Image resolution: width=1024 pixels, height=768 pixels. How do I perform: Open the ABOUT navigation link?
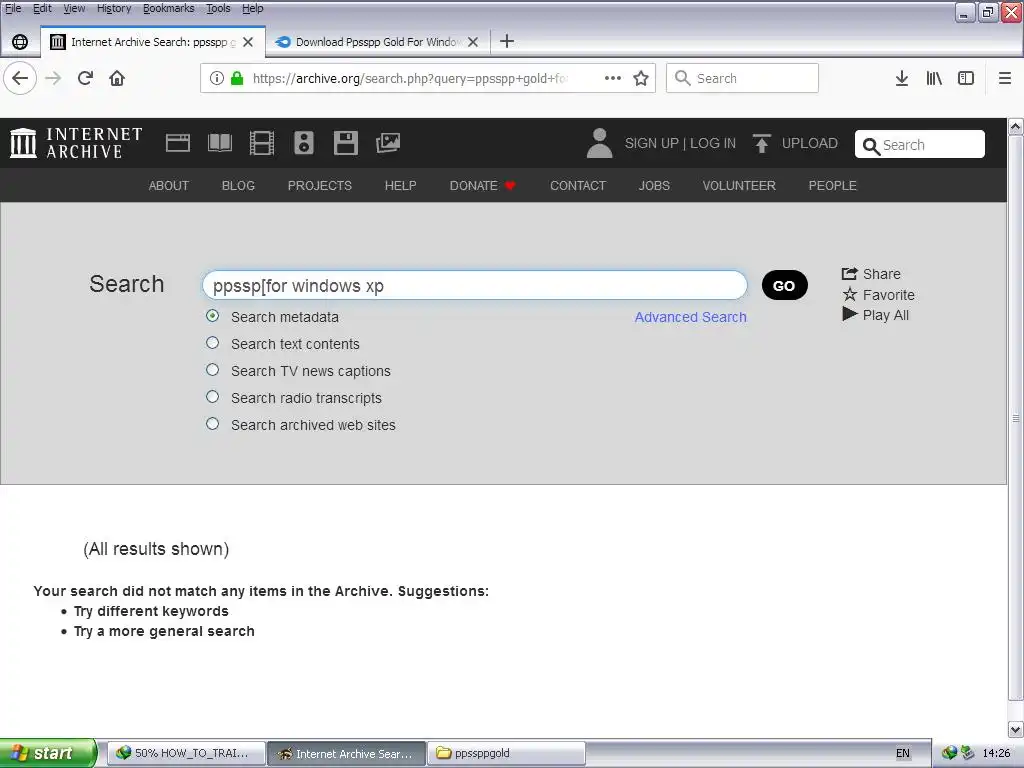point(168,186)
